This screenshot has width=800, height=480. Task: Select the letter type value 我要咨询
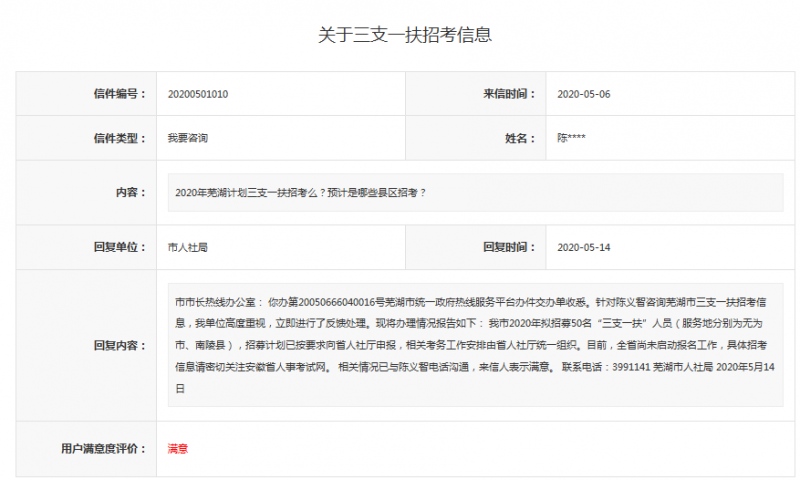[188, 138]
